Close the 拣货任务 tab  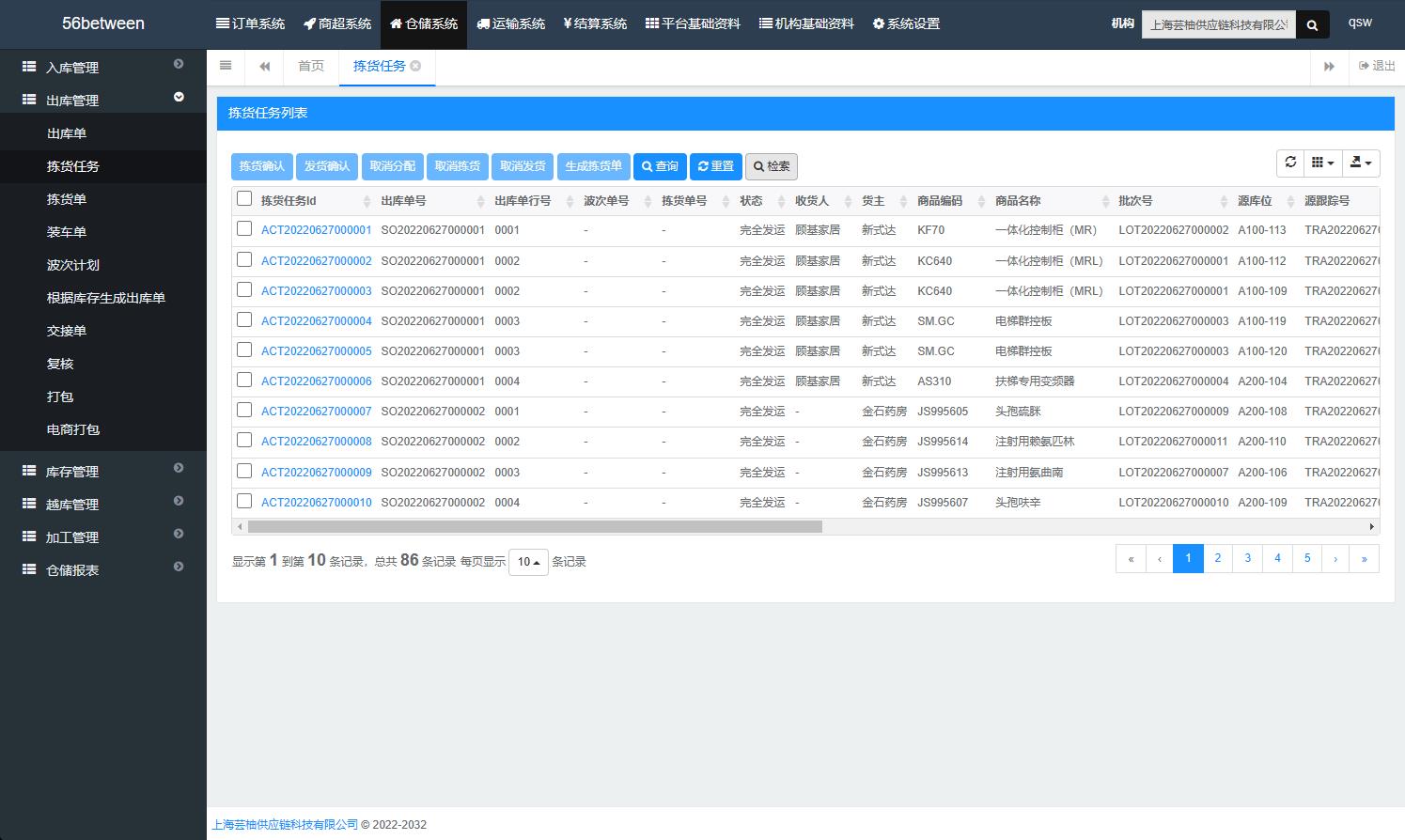click(x=415, y=66)
